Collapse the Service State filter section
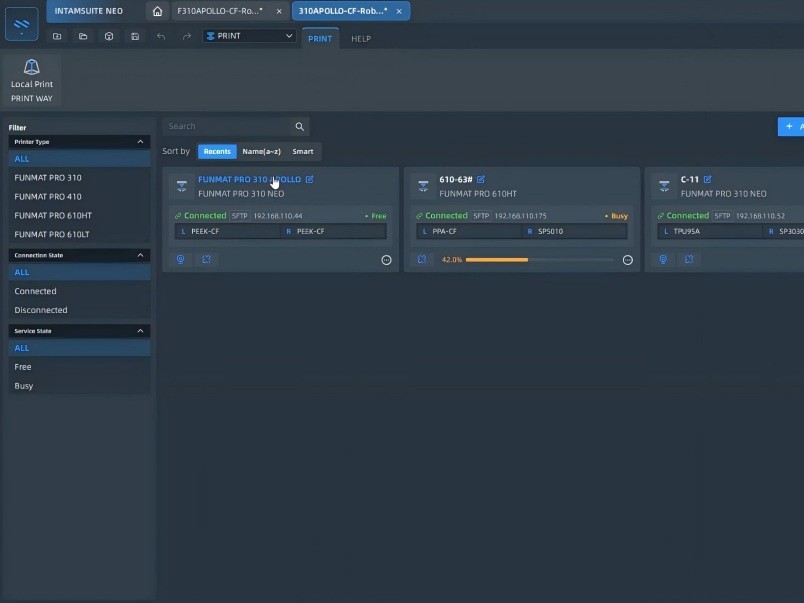 tap(140, 330)
